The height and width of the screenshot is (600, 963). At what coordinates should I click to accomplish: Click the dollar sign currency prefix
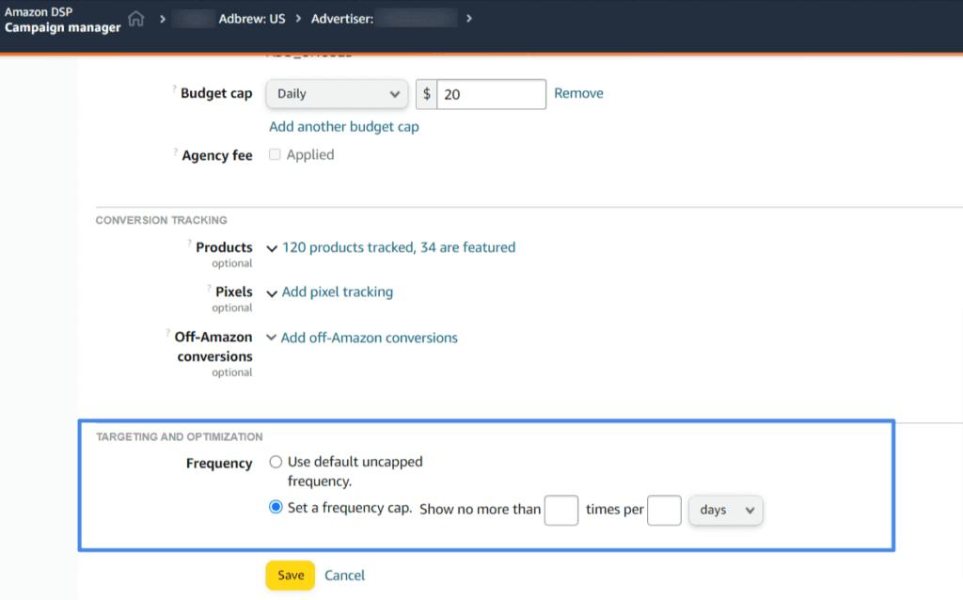pyautogui.click(x=426, y=94)
